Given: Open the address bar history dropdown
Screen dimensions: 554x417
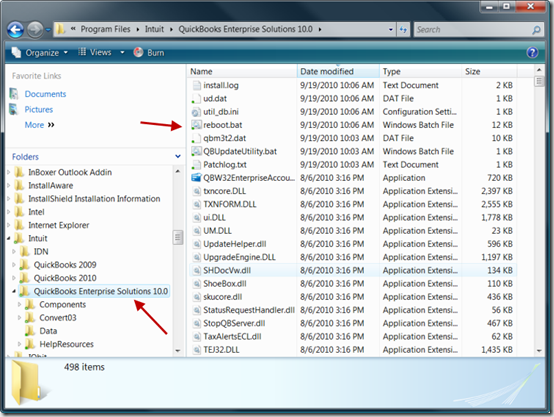Looking at the screenshot, I should click(x=390, y=30).
